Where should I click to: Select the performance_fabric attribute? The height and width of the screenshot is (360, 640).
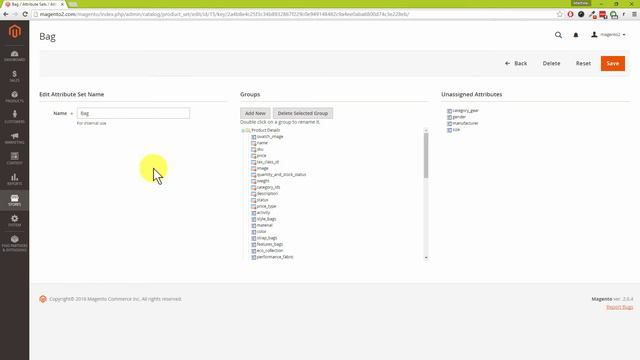[x=275, y=257]
